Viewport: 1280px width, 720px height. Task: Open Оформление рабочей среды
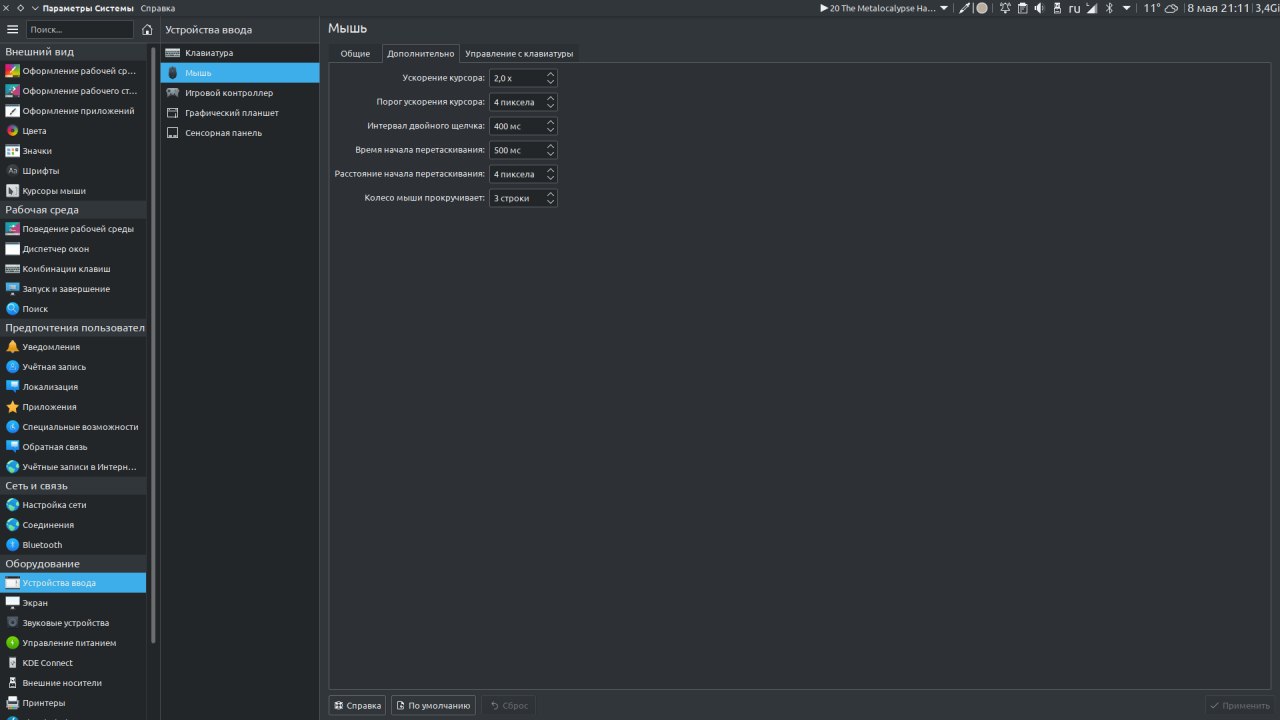[73, 71]
